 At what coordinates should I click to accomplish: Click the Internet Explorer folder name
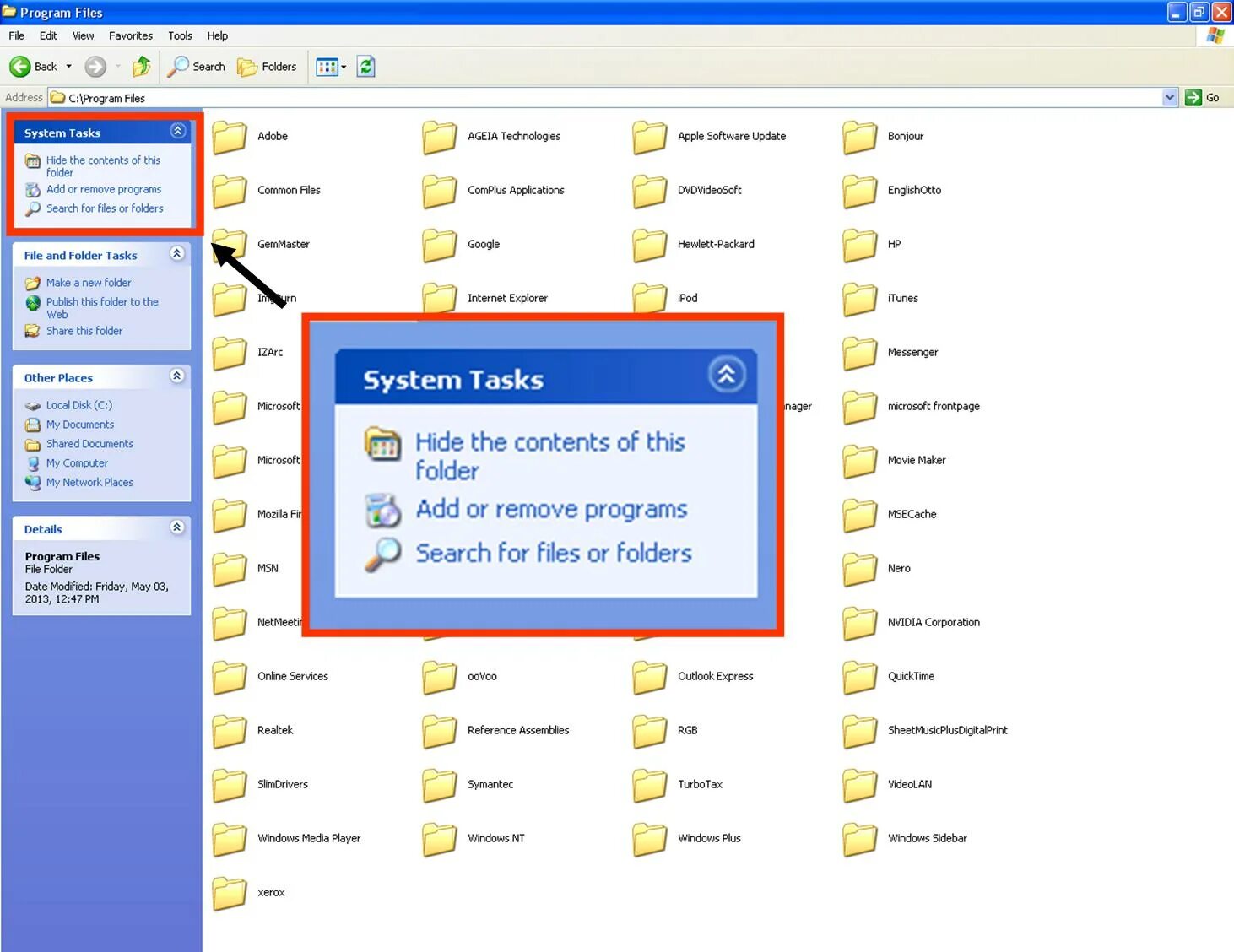coord(507,298)
